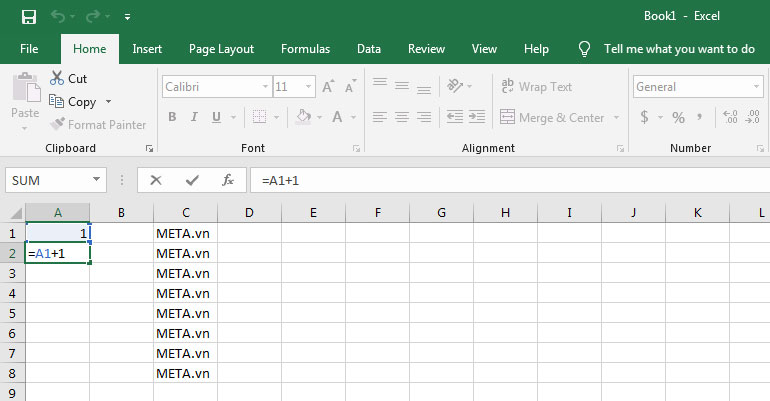Screen dimensions: 770x401
Task: Expand the Paste options arrow
Action: pyautogui.click(x=25, y=129)
